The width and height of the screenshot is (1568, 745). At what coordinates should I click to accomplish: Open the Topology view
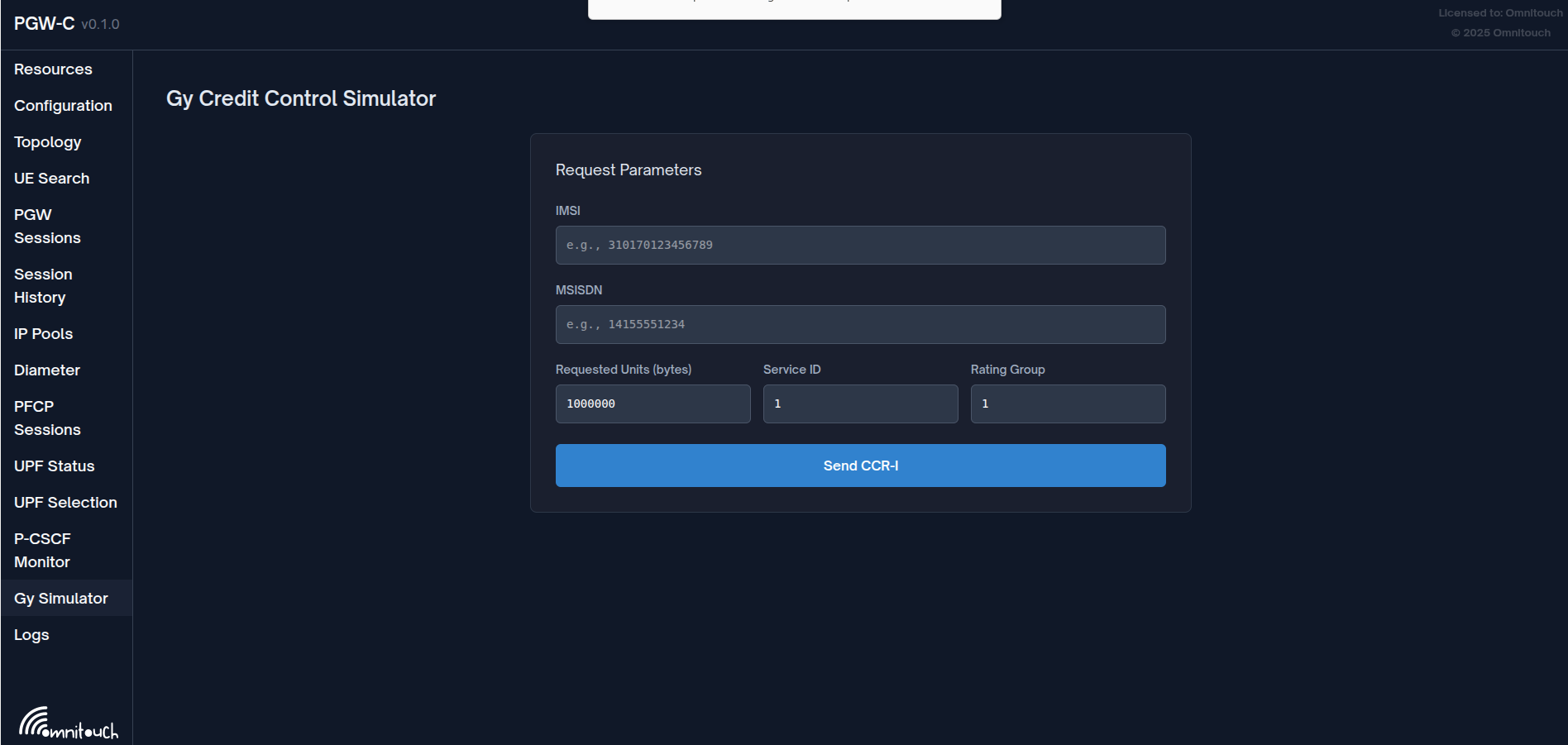47,142
